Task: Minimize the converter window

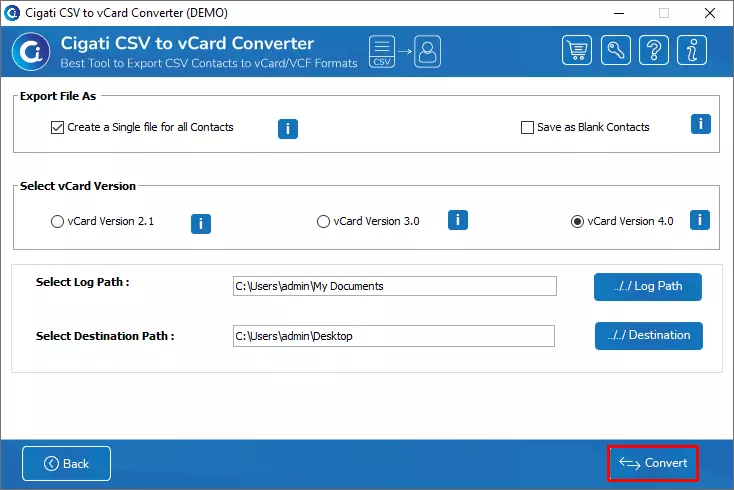Action: tap(619, 13)
